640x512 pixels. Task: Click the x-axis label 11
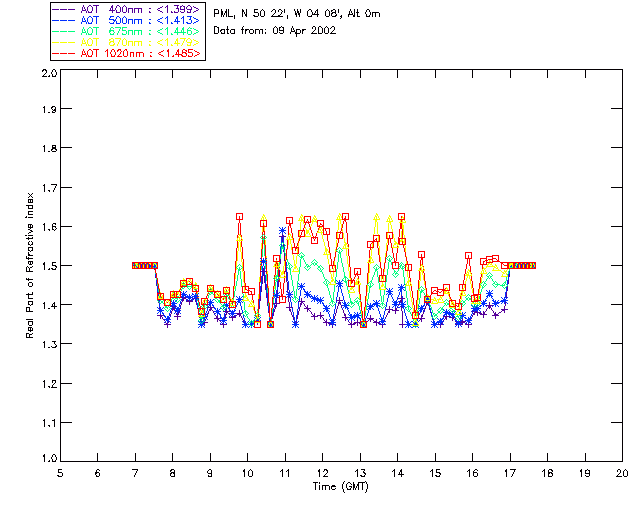coord(285,473)
